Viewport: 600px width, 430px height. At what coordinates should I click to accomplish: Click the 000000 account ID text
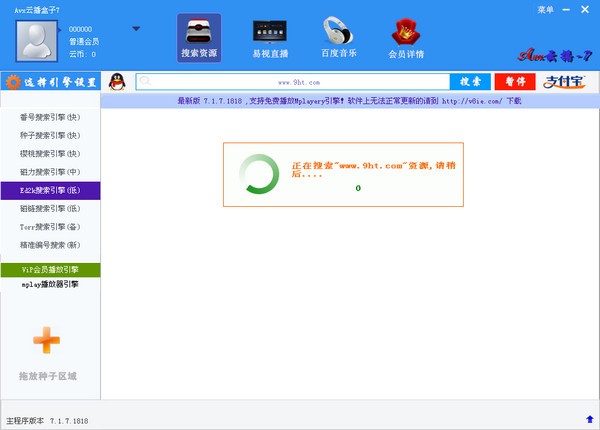pyautogui.click(x=80, y=29)
